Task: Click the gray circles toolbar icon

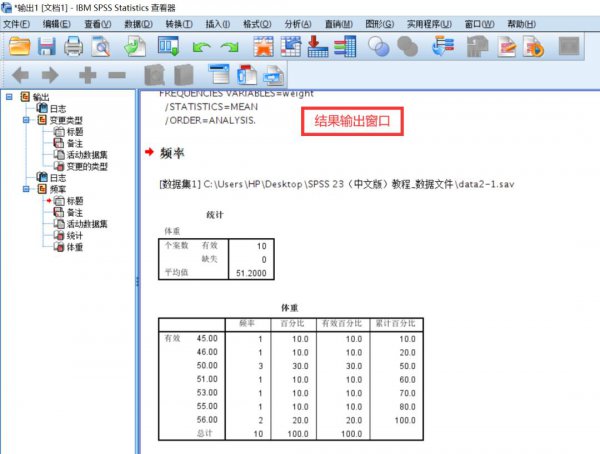Action: click(x=408, y=46)
